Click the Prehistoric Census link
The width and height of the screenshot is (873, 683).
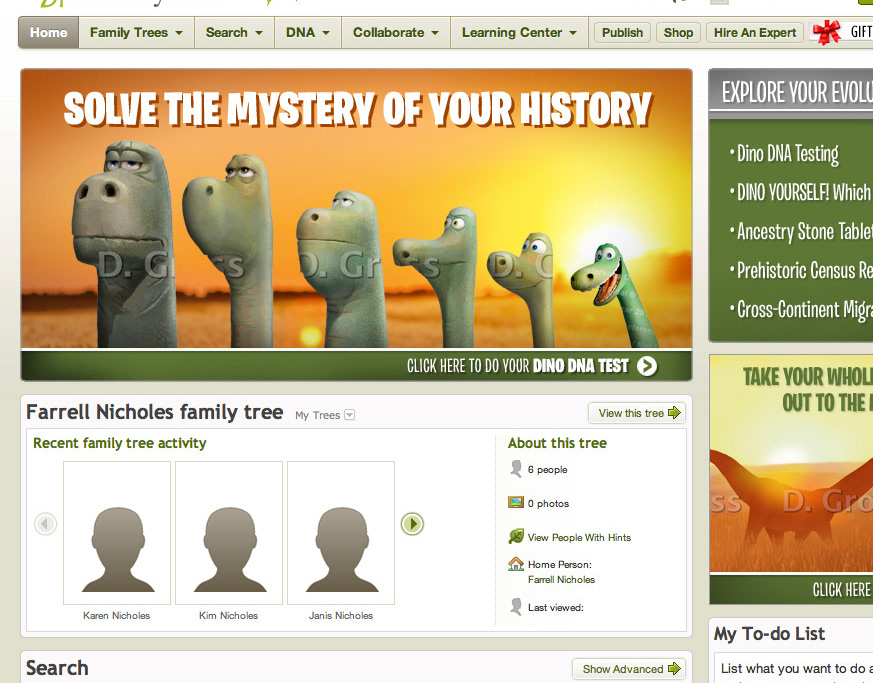(804, 271)
